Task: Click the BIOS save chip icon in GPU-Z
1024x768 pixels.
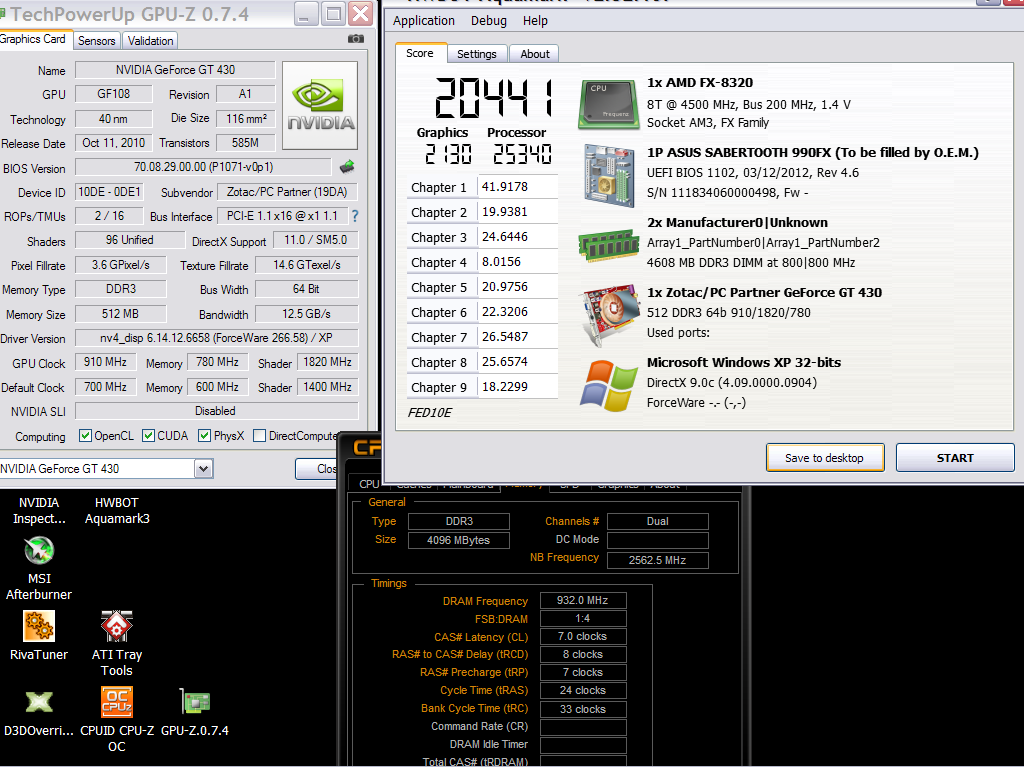Action: tap(347, 167)
